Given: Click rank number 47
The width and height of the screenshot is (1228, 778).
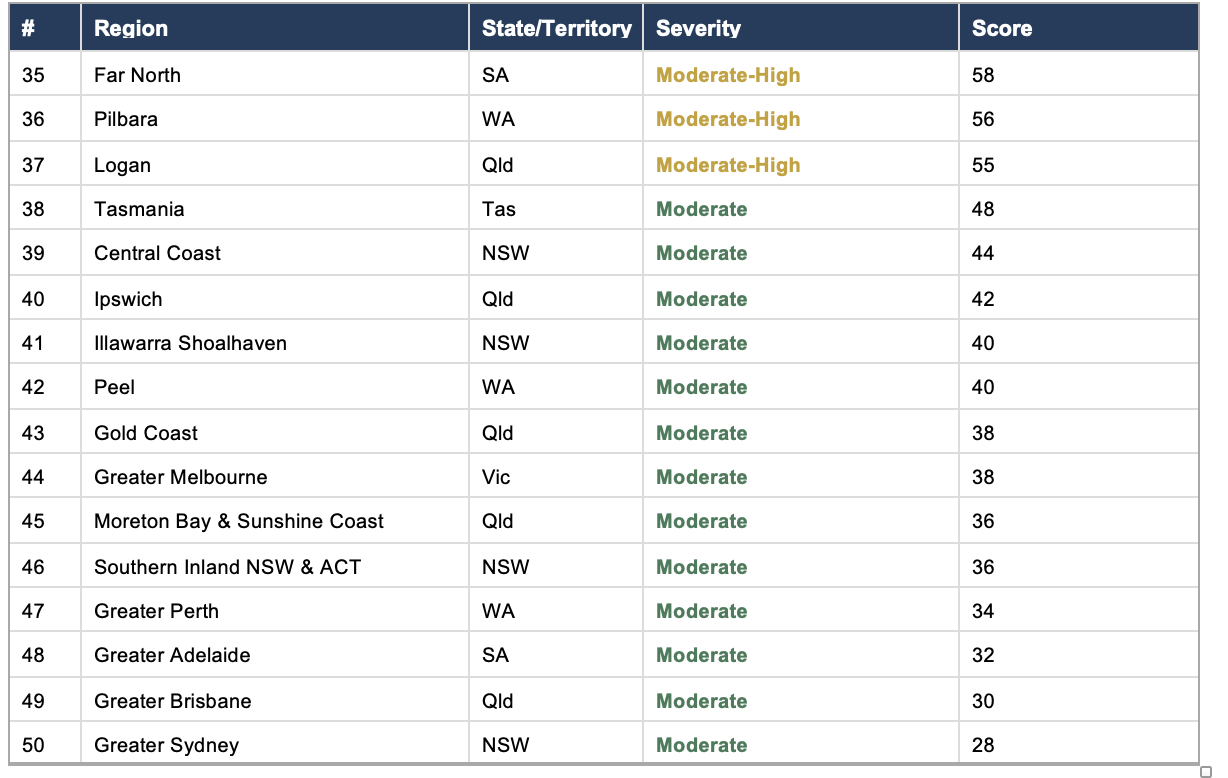Looking at the screenshot, I should coord(33,611).
